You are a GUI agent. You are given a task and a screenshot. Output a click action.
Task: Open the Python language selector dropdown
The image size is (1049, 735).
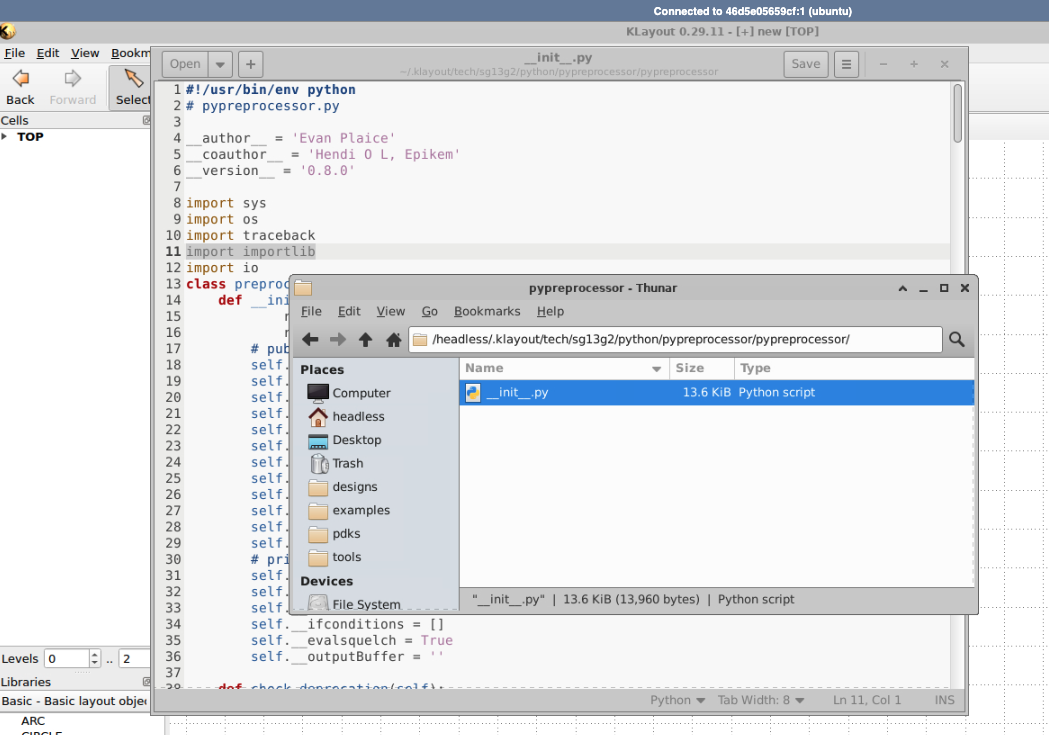tap(677, 700)
